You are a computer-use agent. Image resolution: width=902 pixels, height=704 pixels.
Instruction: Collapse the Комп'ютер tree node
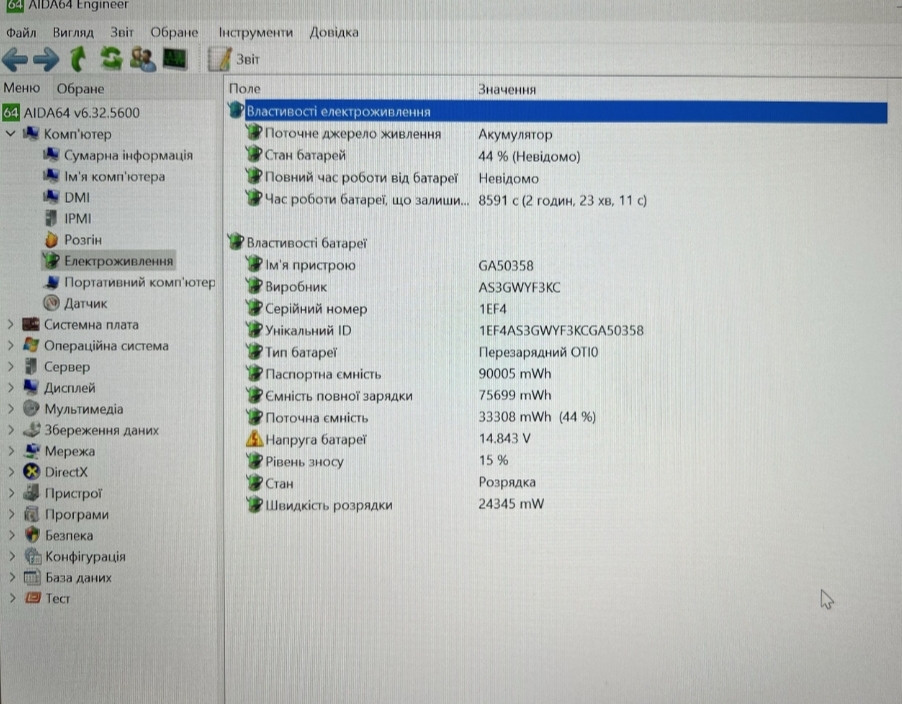(x=10, y=134)
